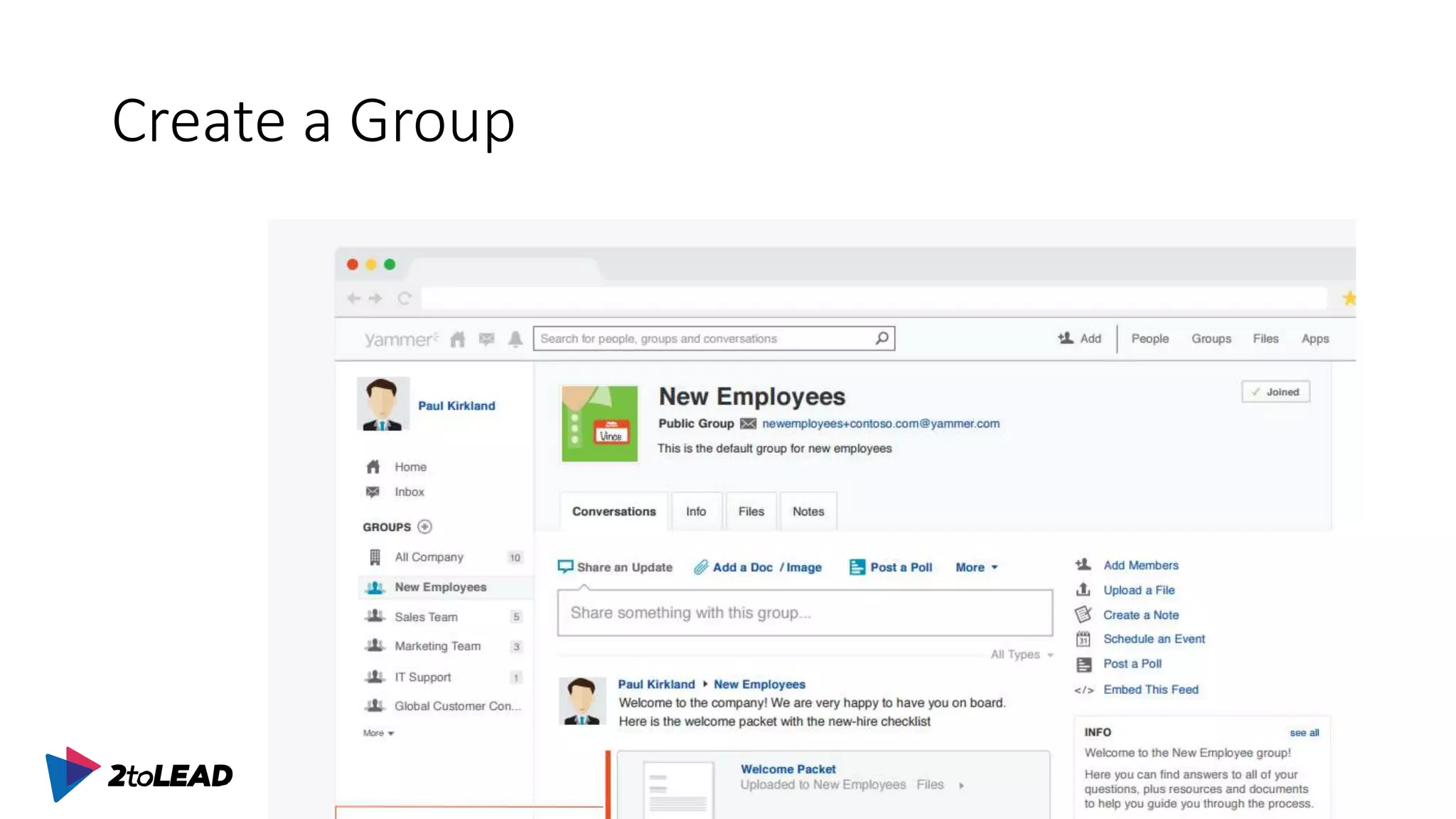This screenshot has height=819, width=1456.
Task: Open the Welcome Packet file link
Action: point(788,769)
